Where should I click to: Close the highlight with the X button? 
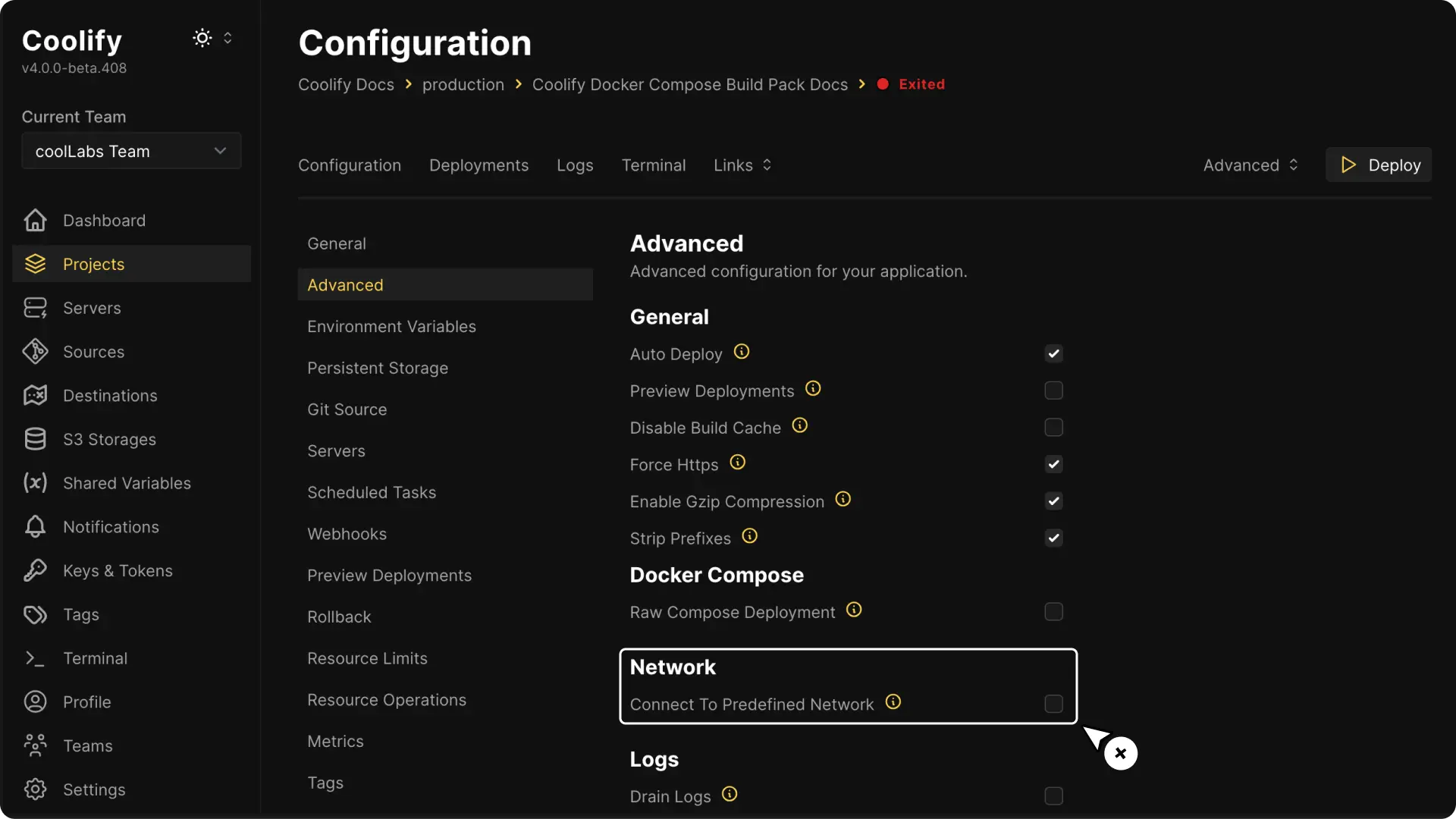1120,753
